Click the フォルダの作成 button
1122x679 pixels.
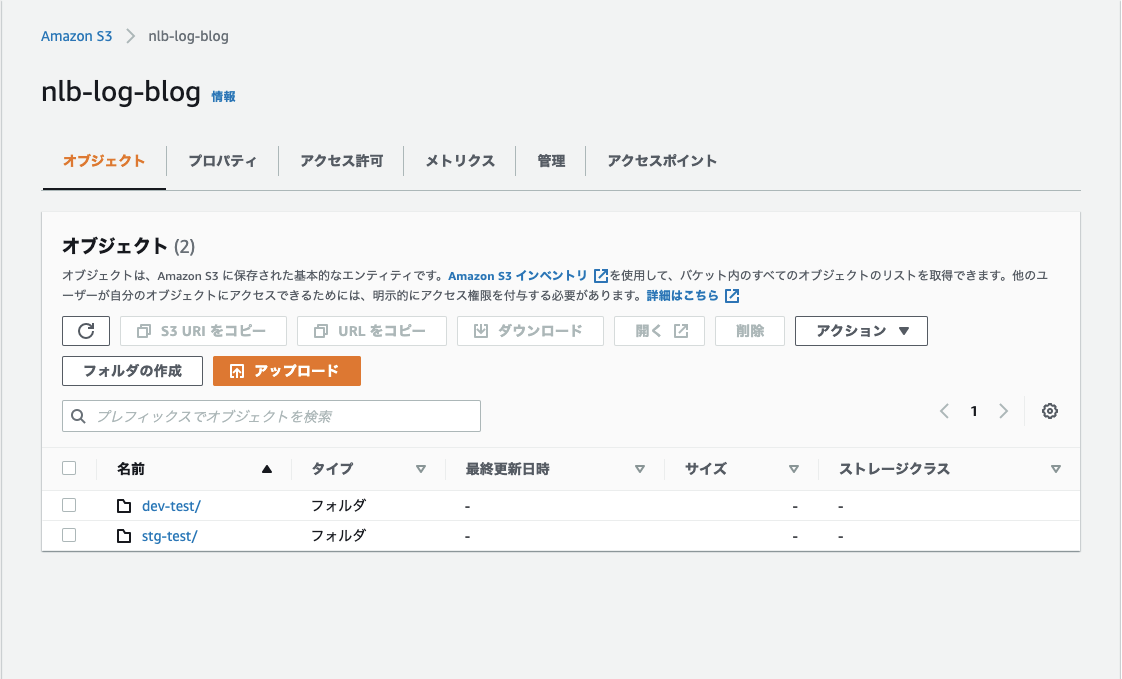[132, 370]
